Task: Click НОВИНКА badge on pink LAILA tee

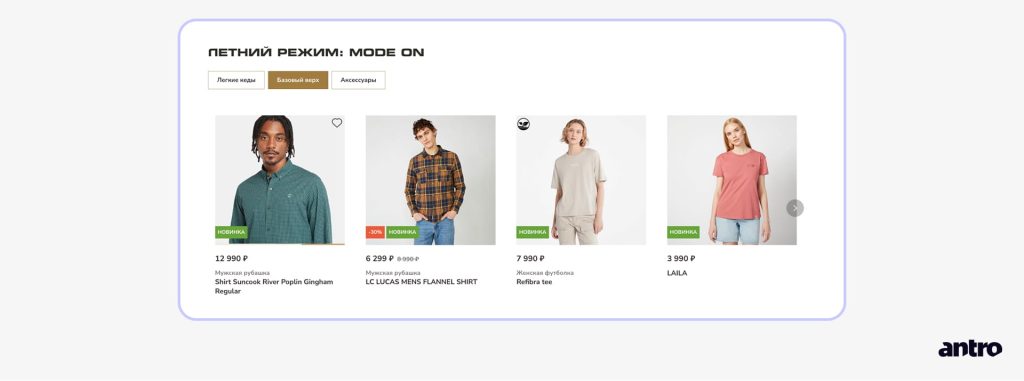Action: click(683, 232)
